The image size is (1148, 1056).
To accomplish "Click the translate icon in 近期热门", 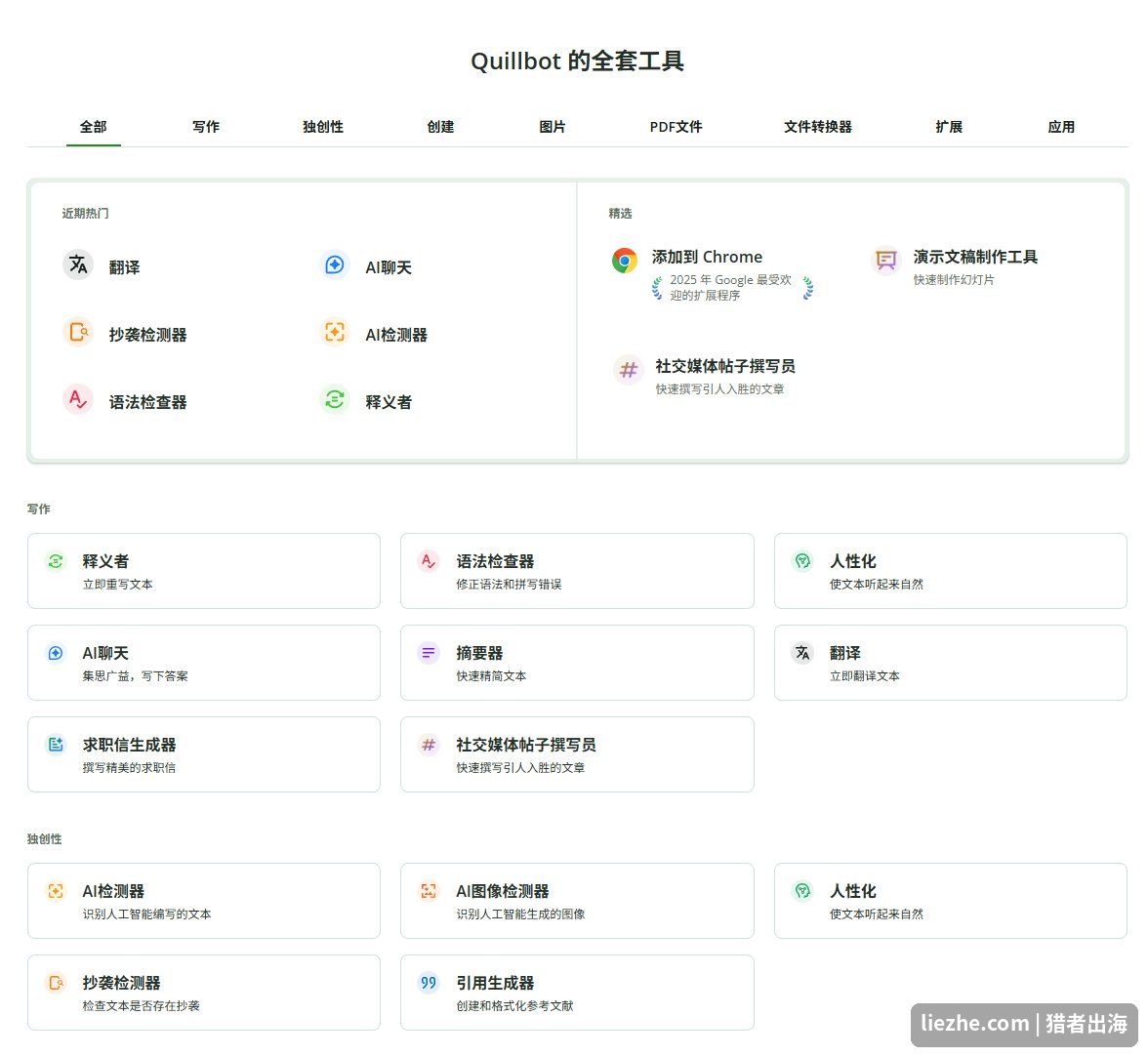I will (78, 264).
